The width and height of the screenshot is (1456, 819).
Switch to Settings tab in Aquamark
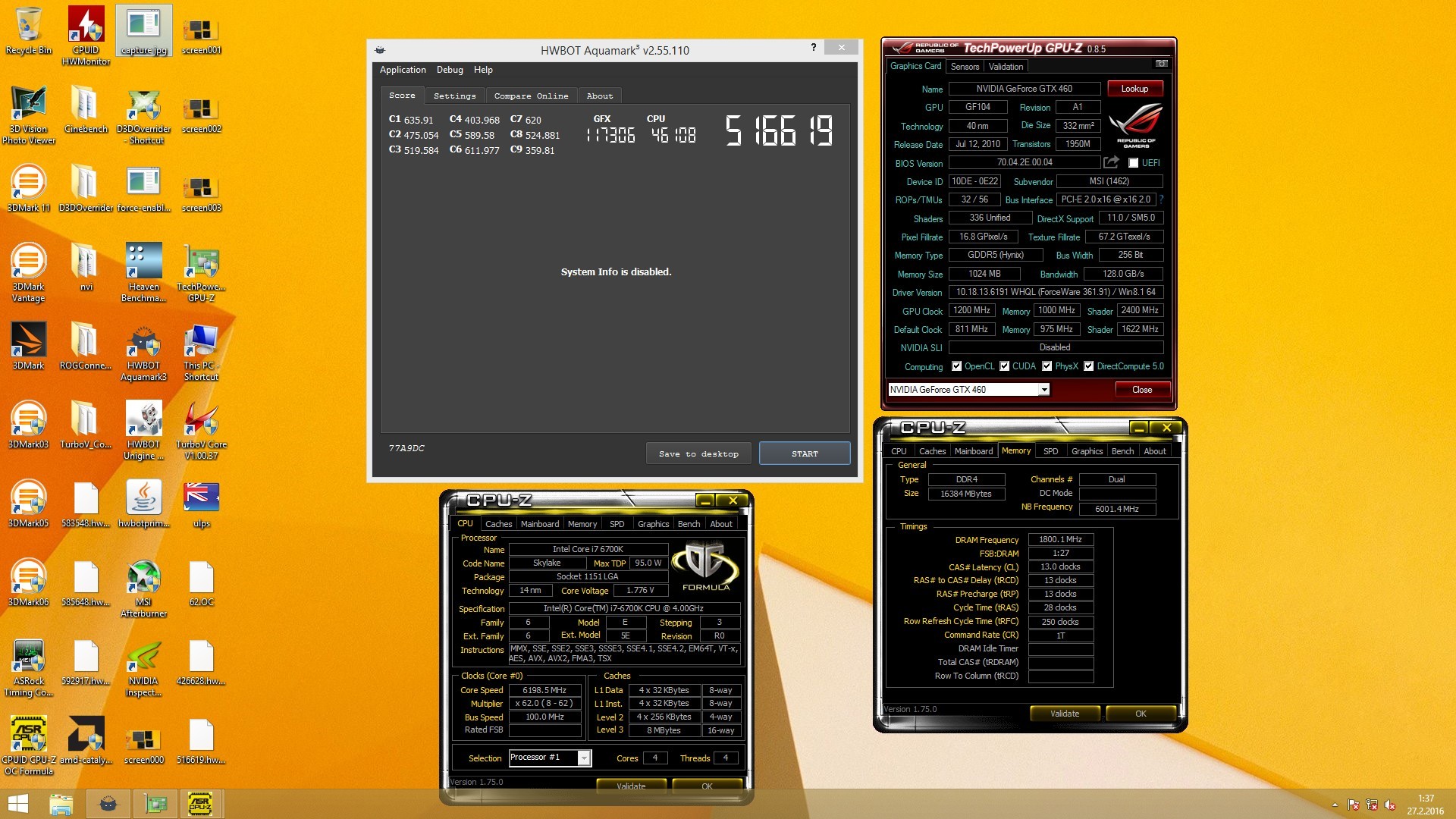(454, 96)
